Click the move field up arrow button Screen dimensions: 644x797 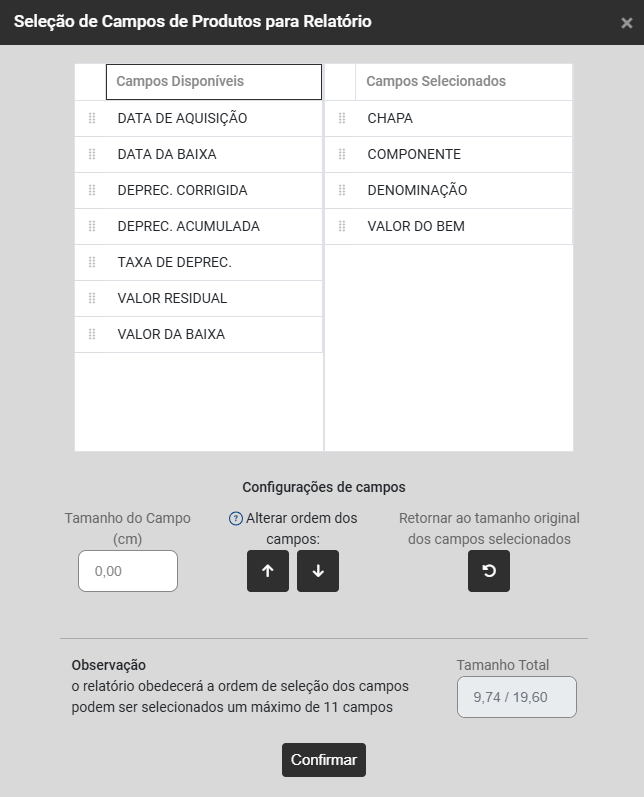pos(268,571)
